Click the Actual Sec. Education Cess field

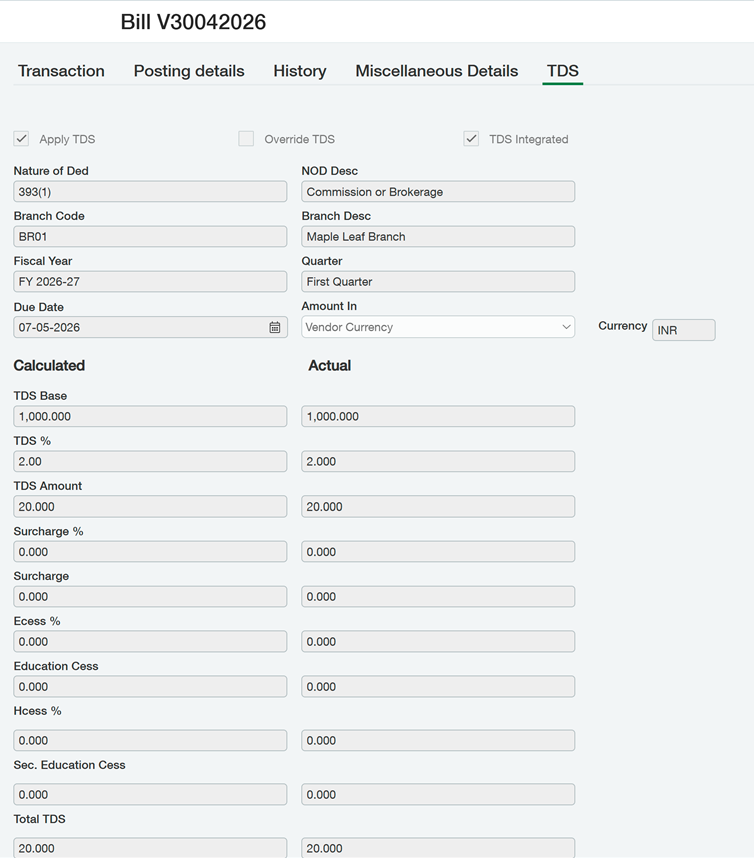(x=438, y=794)
